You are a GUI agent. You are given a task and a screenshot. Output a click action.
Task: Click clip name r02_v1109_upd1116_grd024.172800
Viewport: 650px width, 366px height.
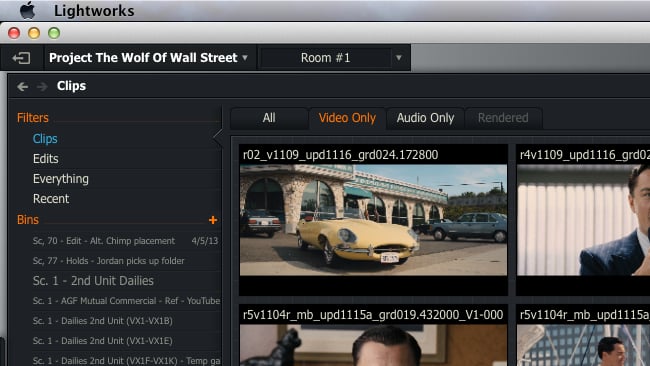(340, 155)
